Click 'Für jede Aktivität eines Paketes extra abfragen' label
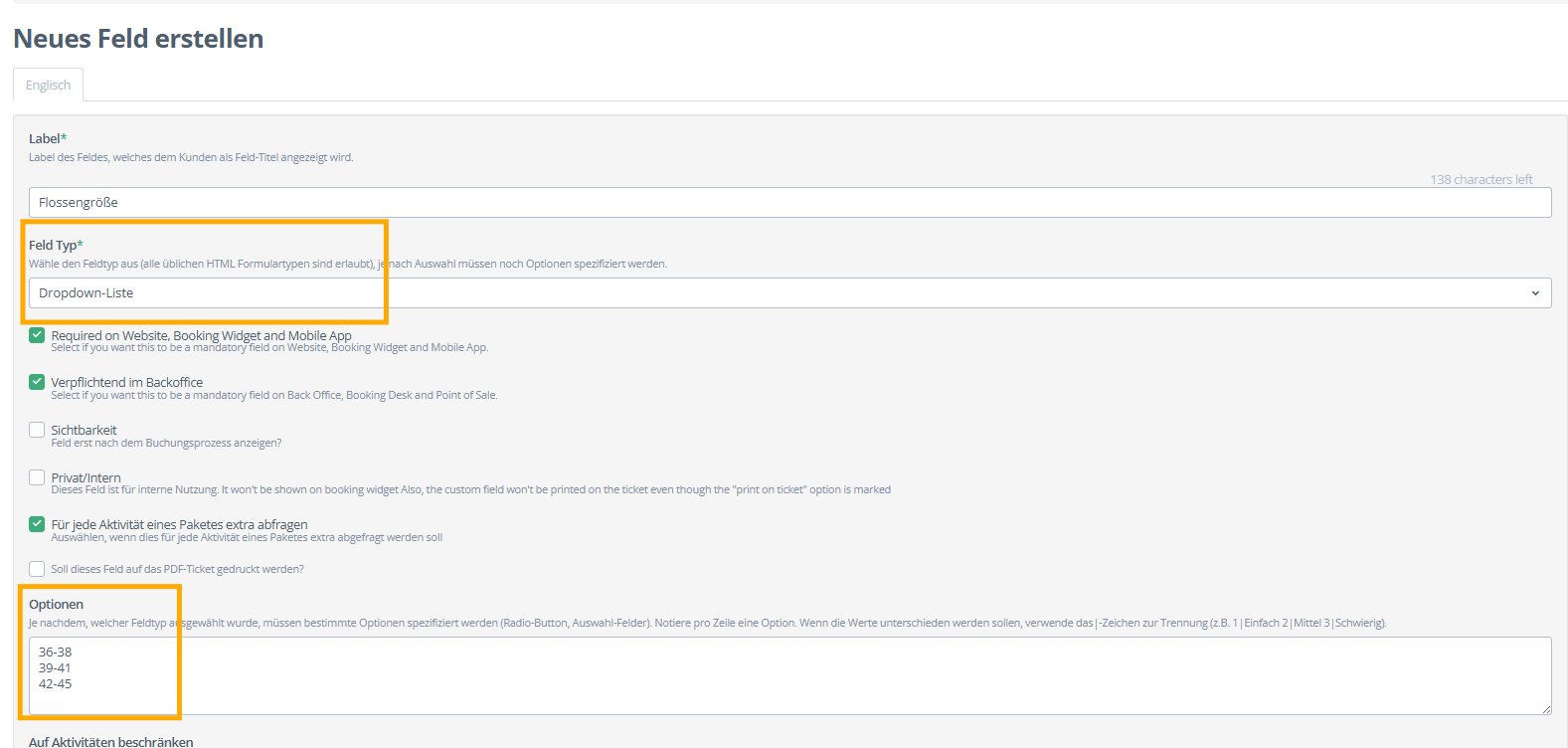The image size is (1568, 748). [179, 524]
